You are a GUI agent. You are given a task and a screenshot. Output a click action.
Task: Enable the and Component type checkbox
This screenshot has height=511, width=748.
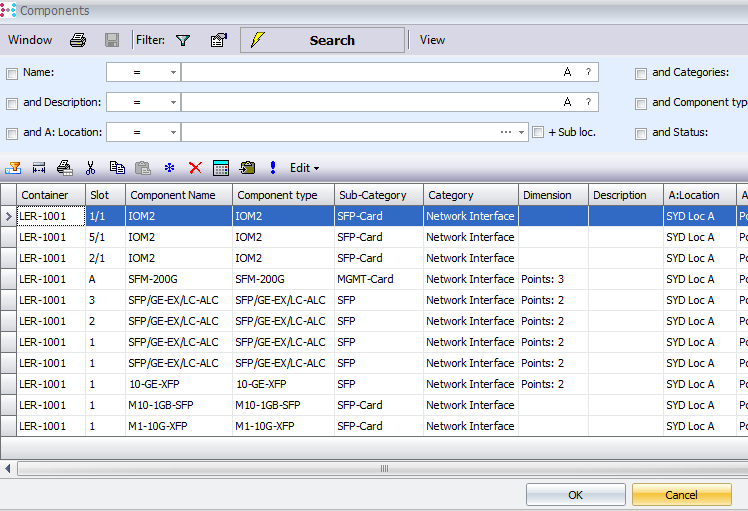641,104
